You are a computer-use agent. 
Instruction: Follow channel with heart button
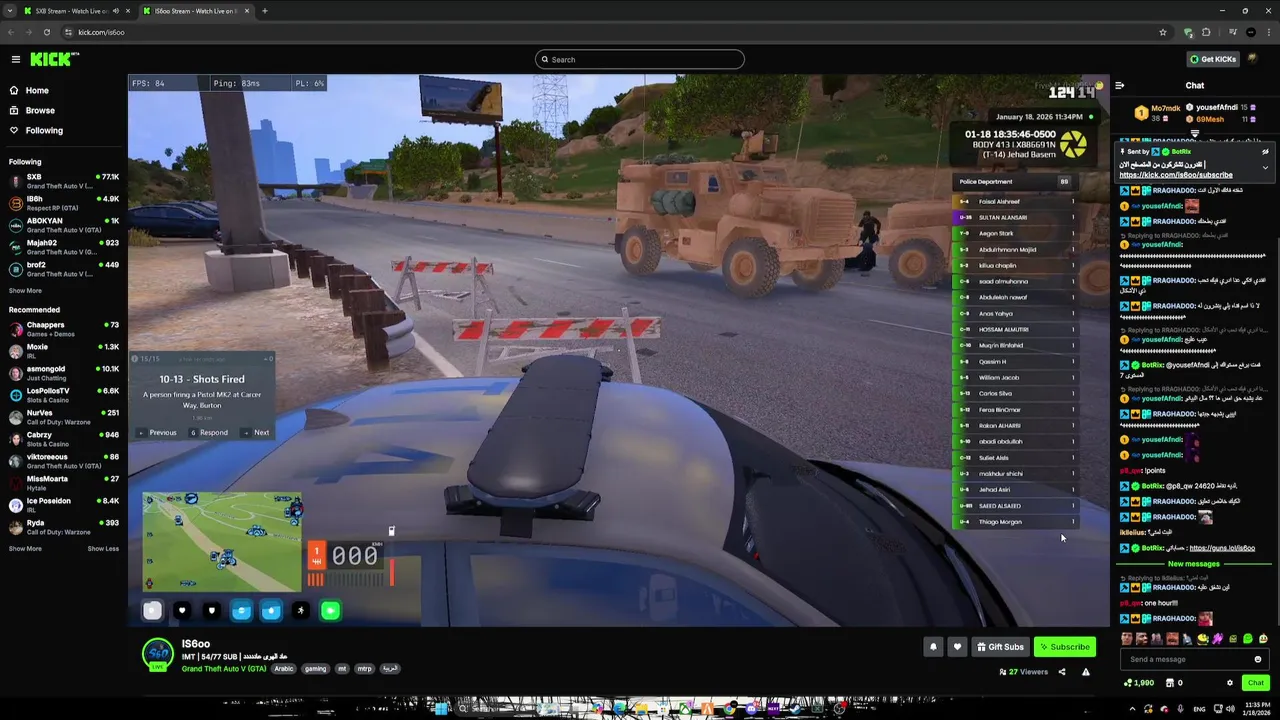point(957,647)
